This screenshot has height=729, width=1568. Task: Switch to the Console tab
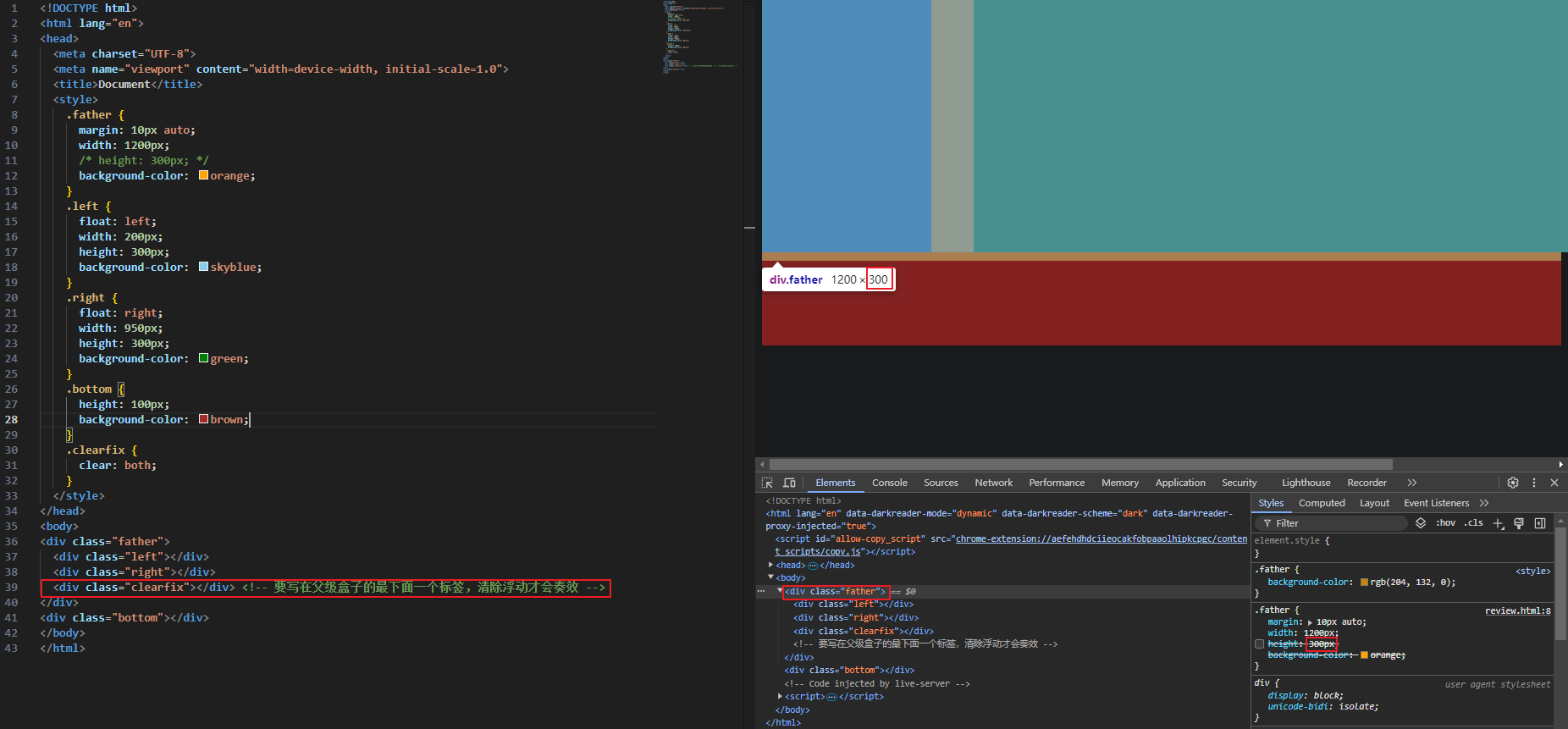click(x=890, y=483)
